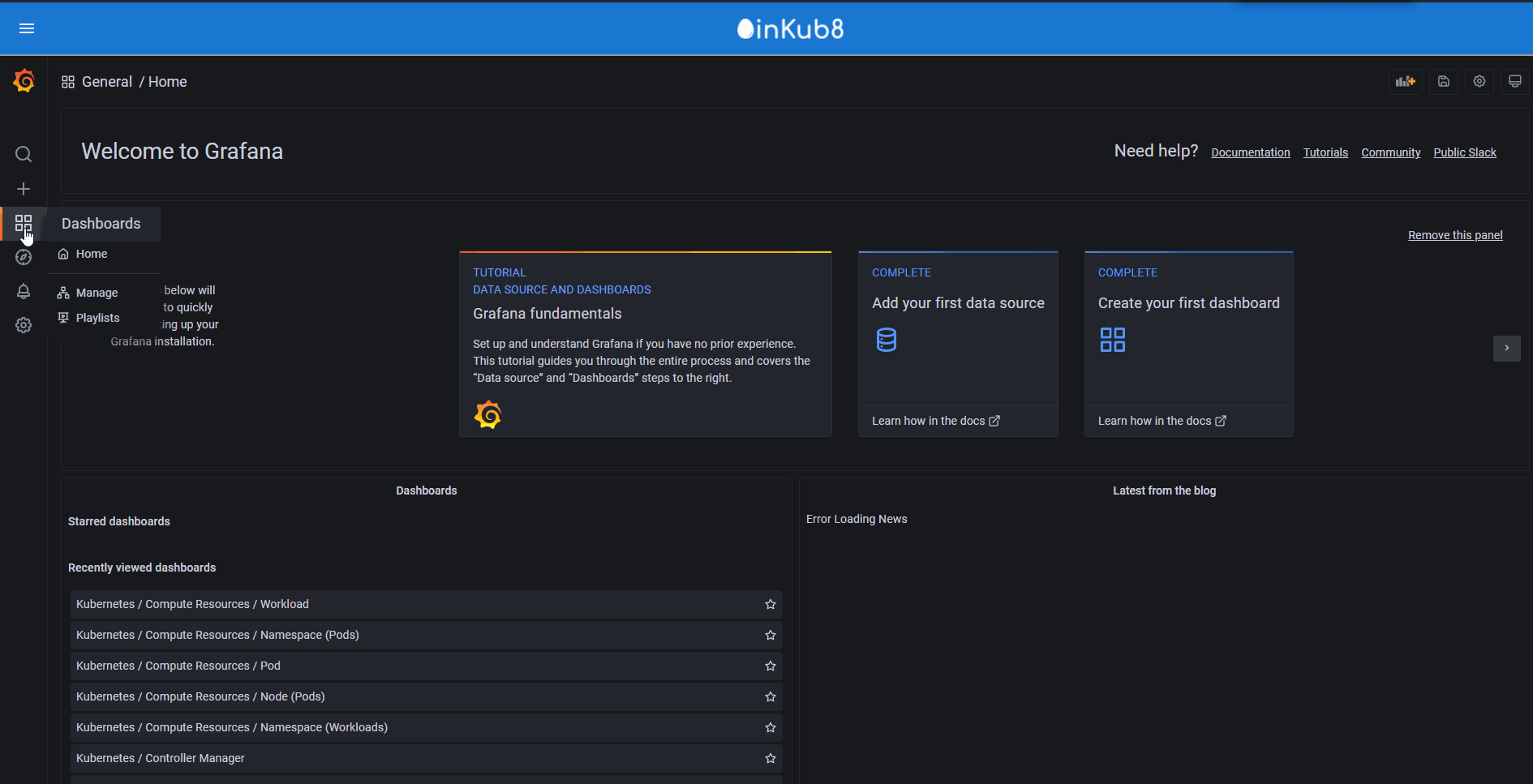Open the Tutorials help link
Image resolution: width=1533 pixels, height=784 pixels.
[x=1325, y=152]
